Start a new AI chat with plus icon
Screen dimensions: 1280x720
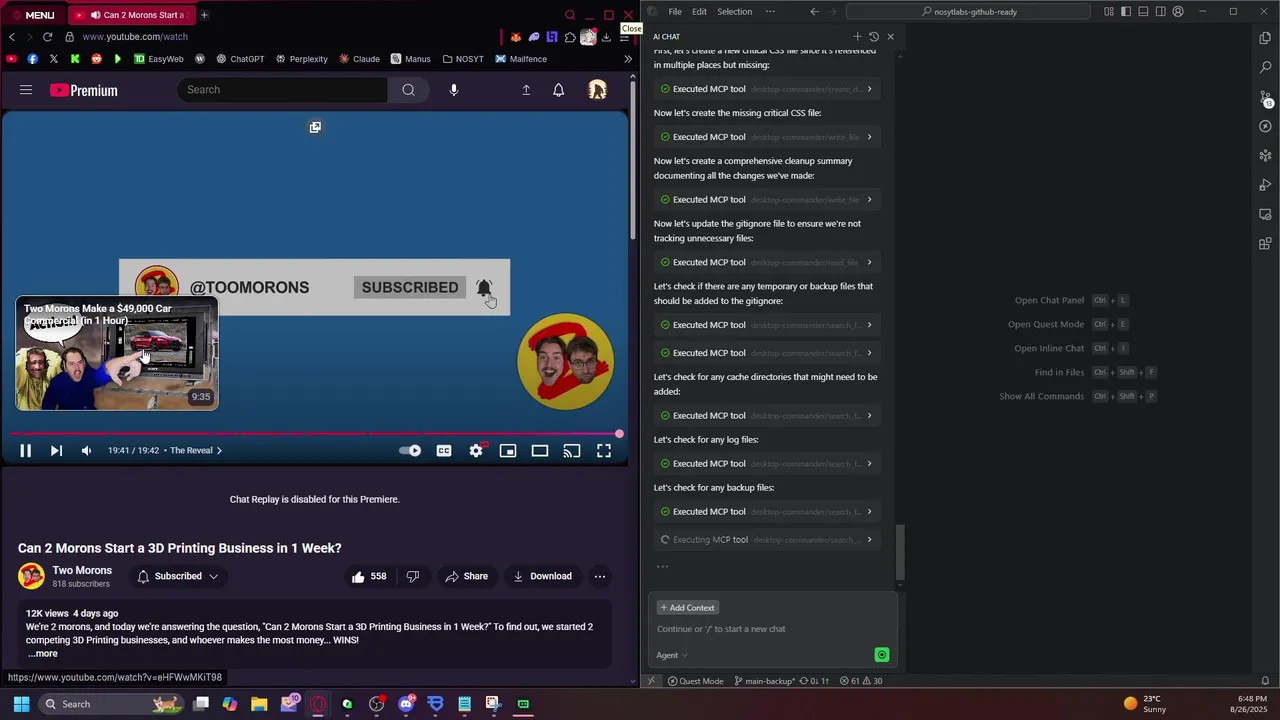(857, 37)
